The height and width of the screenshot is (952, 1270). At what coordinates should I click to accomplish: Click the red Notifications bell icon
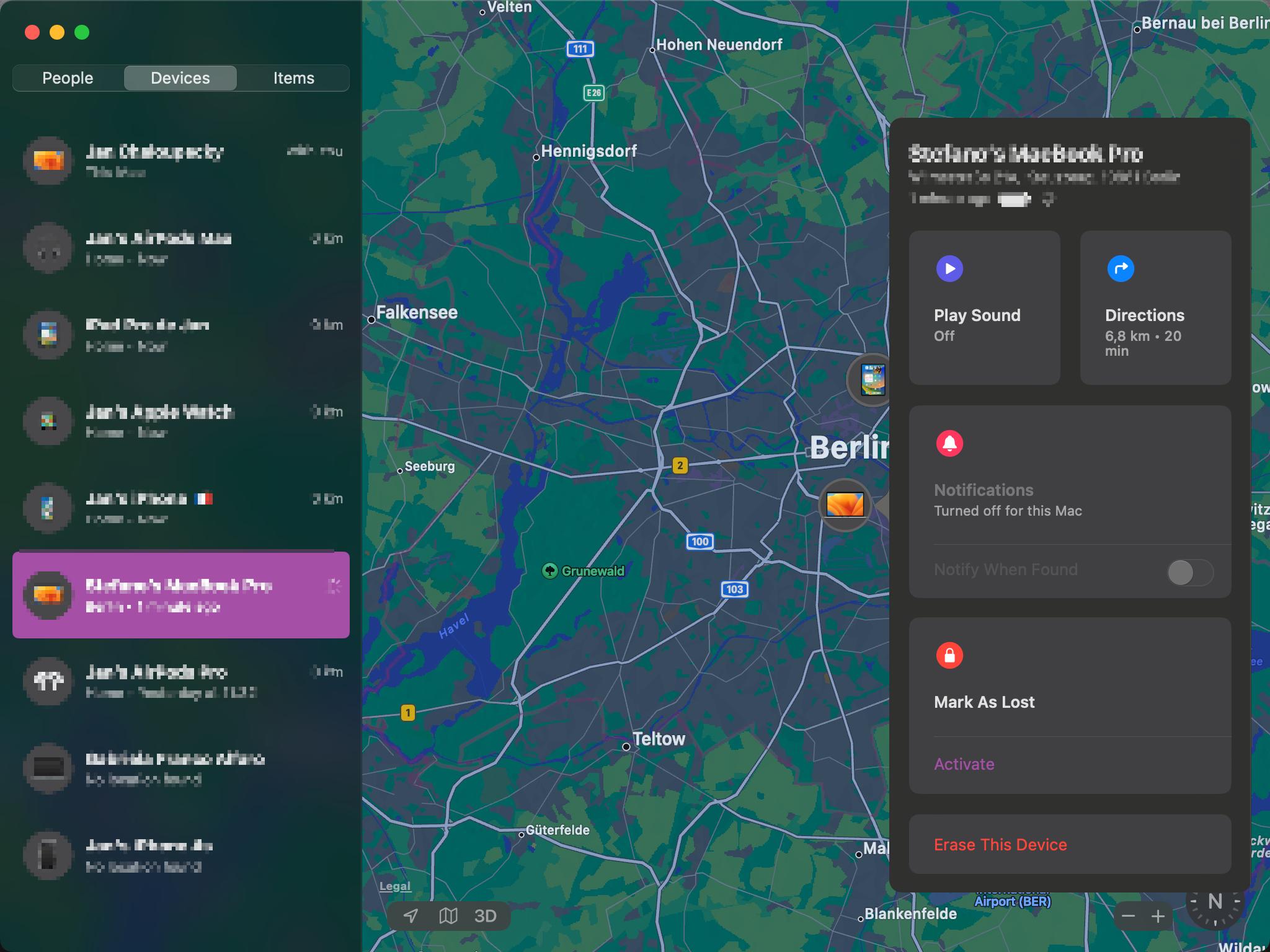coord(949,444)
